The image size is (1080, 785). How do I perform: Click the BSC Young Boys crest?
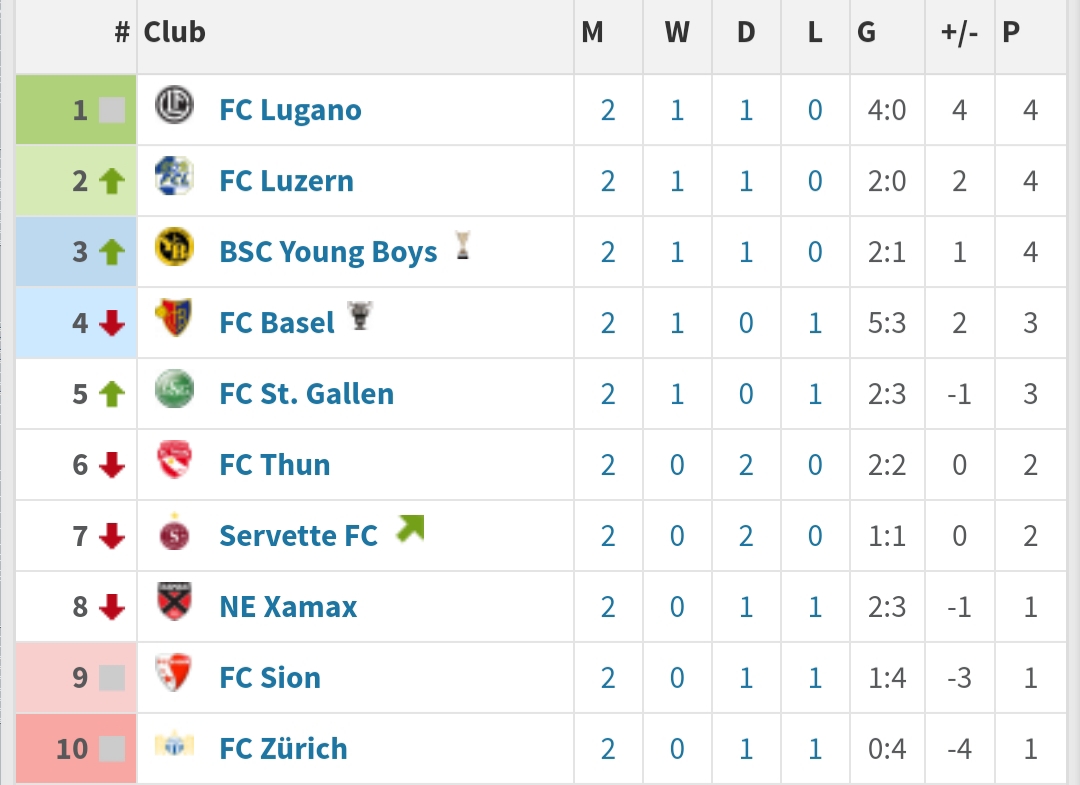click(174, 247)
